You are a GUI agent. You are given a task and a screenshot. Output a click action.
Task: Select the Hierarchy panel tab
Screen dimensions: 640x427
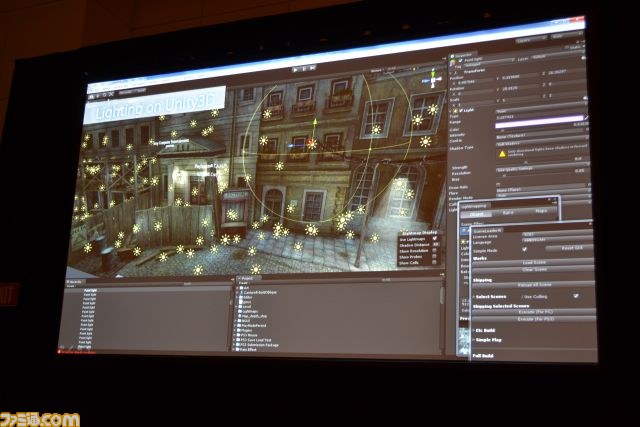point(75,282)
